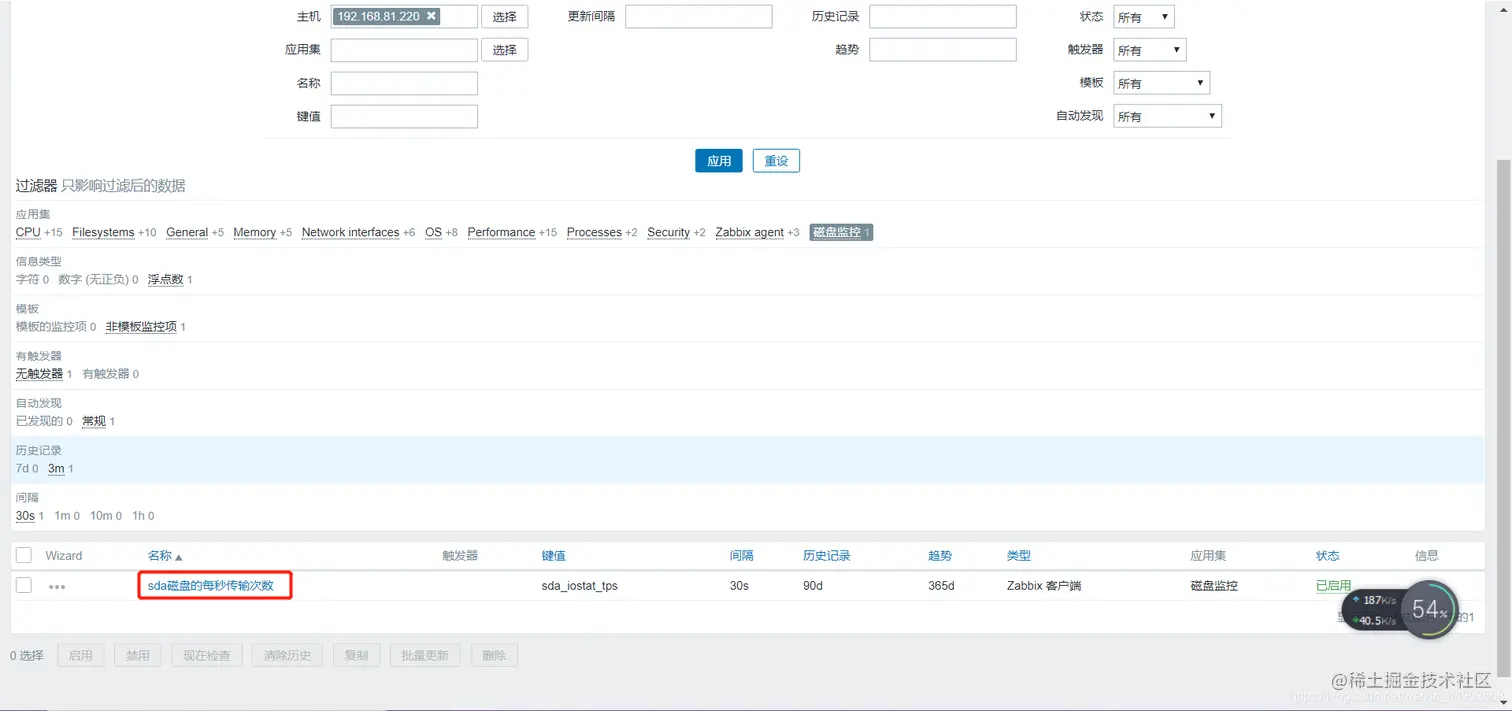Toggle the selected 磁盘监控 filter
The width and height of the screenshot is (1512, 711).
pos(841,232)
